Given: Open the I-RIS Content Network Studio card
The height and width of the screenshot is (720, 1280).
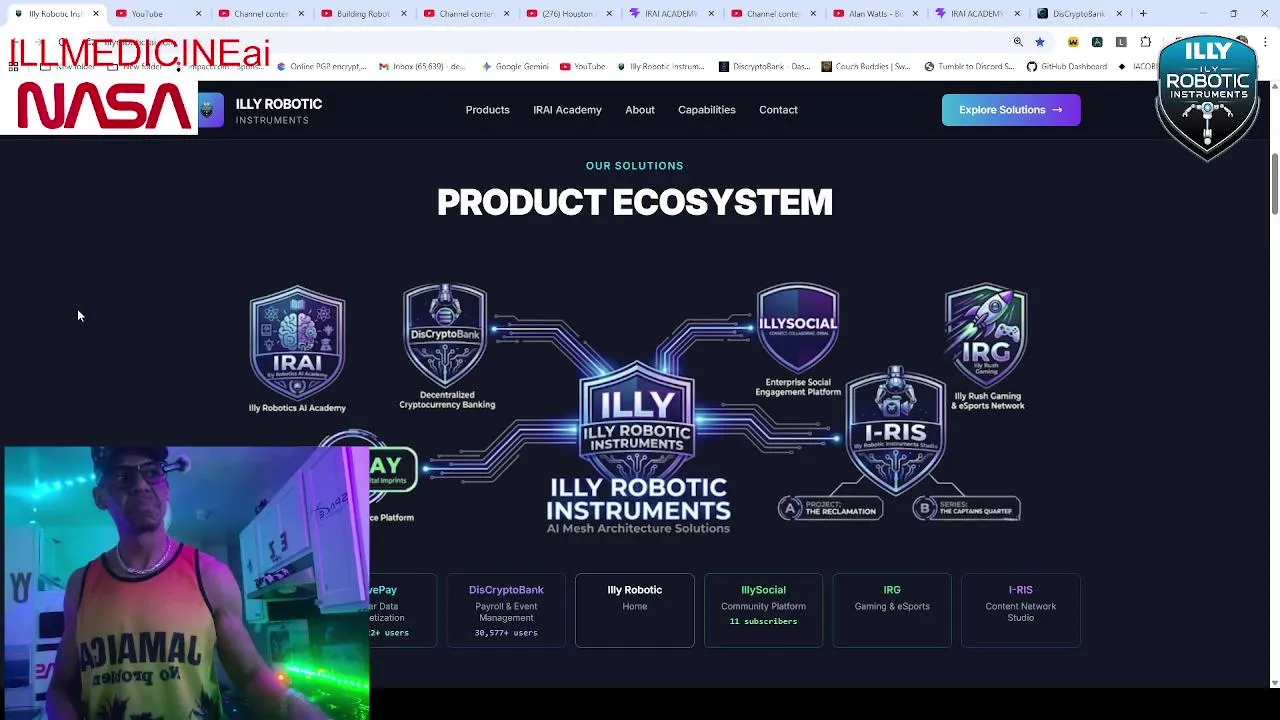Looking at the screenshot, I should pyautogui.click(x=1020, y=610).
